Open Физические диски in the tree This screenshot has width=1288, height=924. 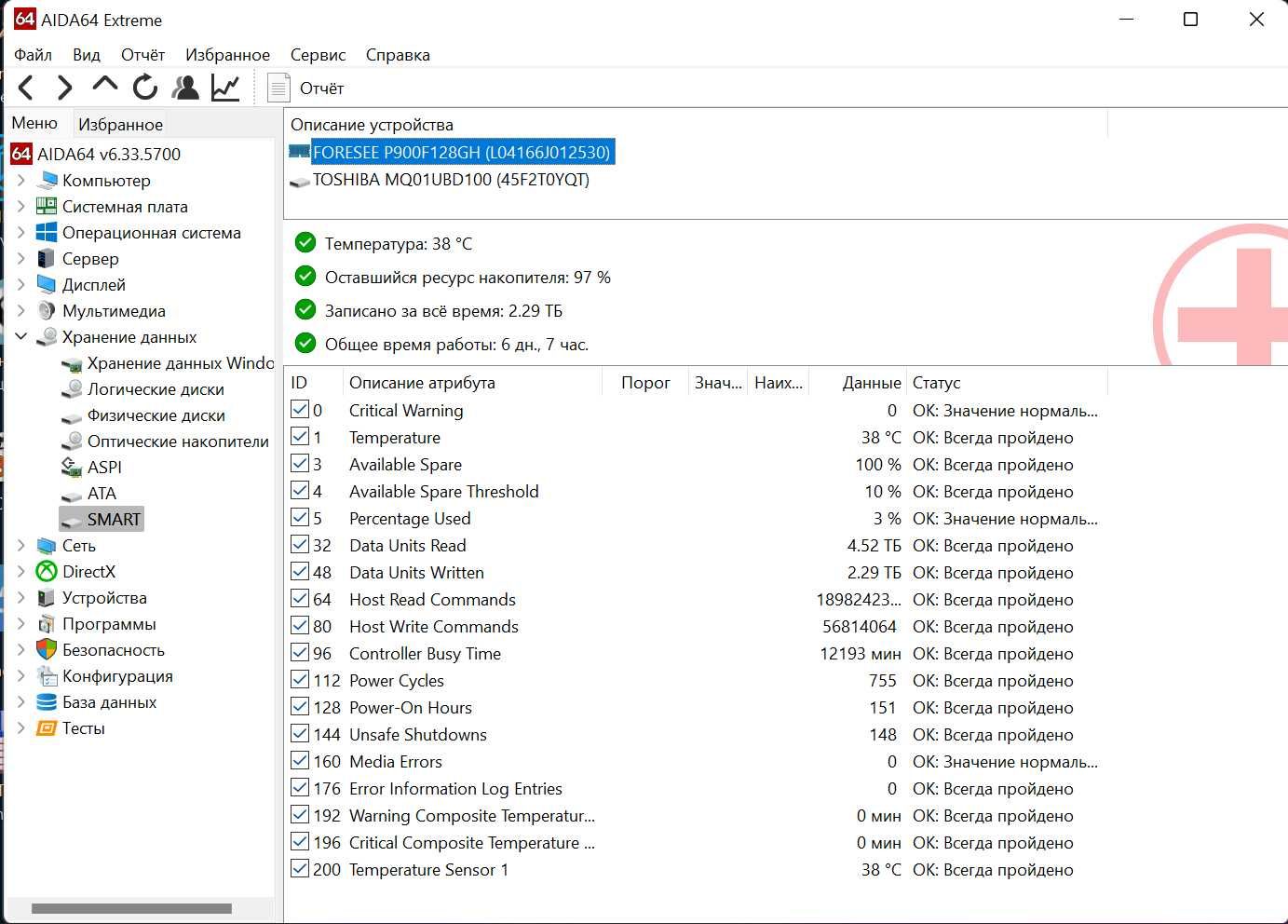coord(156,415)
